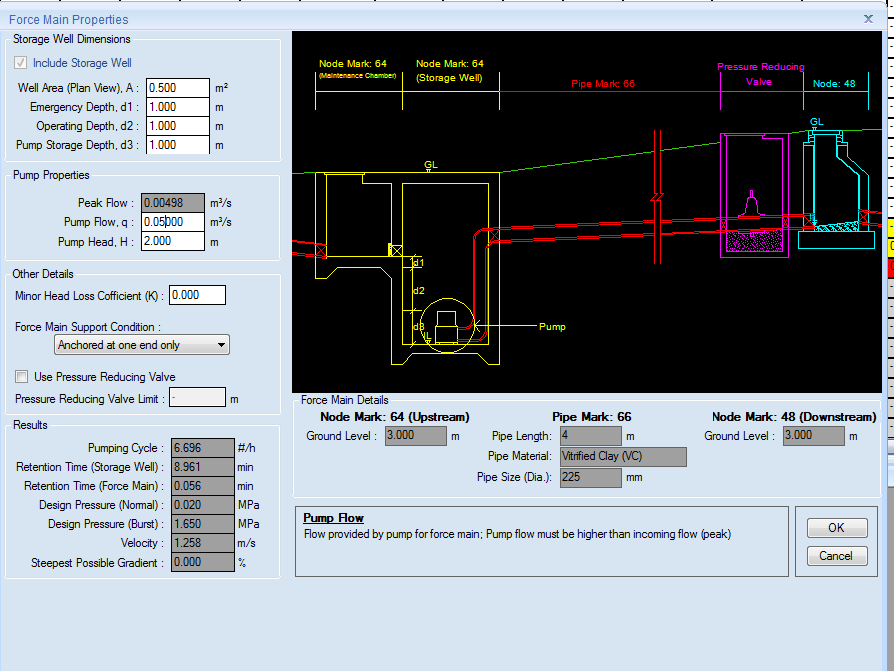Viewport: 894px width, 671px height.
Task: Edit the Well Area (Plan View) field
Action: click(x=178, y=88)
